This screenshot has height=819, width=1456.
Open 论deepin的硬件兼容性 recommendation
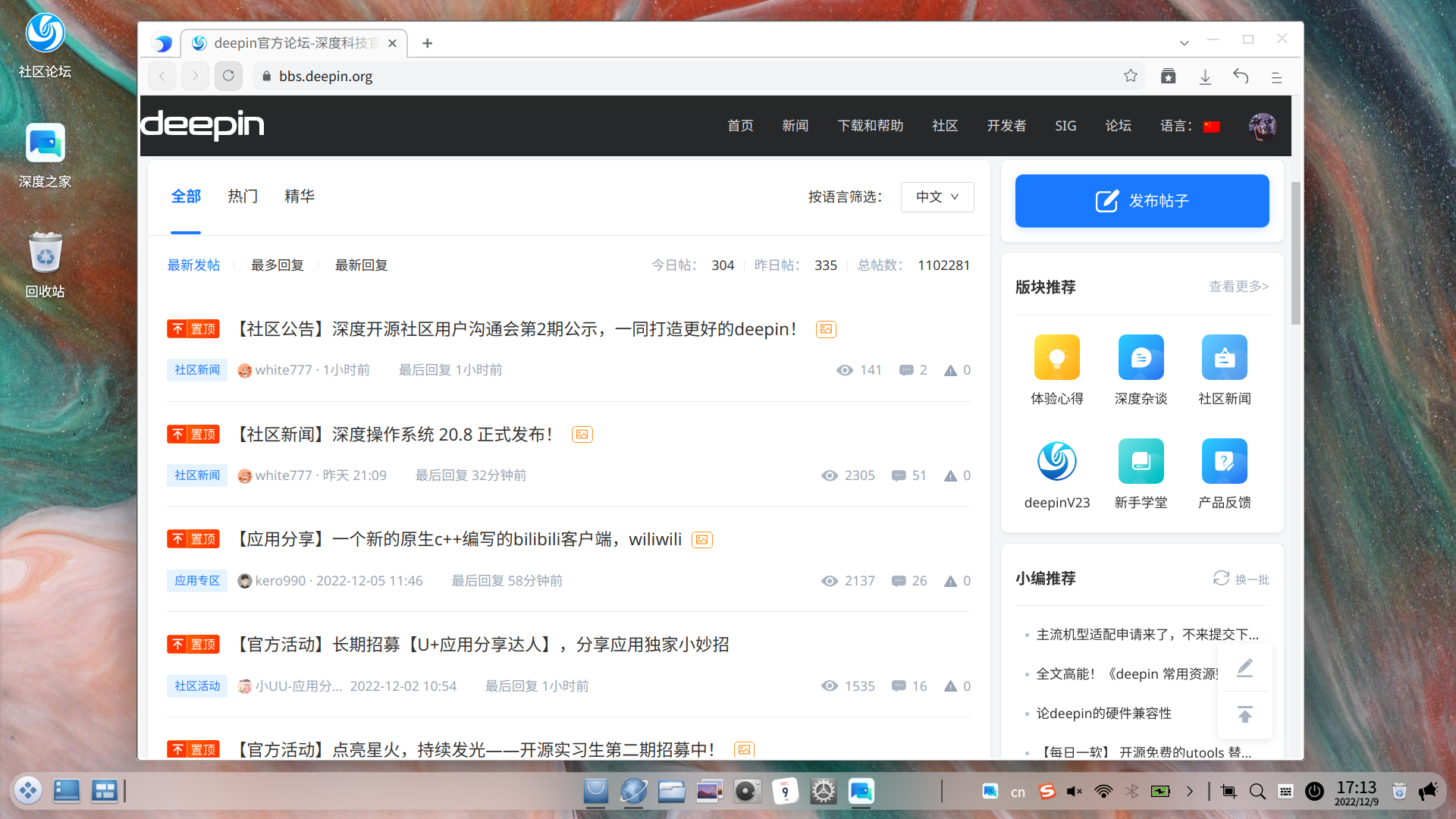pyautogui.click(x=1104, y=714)
